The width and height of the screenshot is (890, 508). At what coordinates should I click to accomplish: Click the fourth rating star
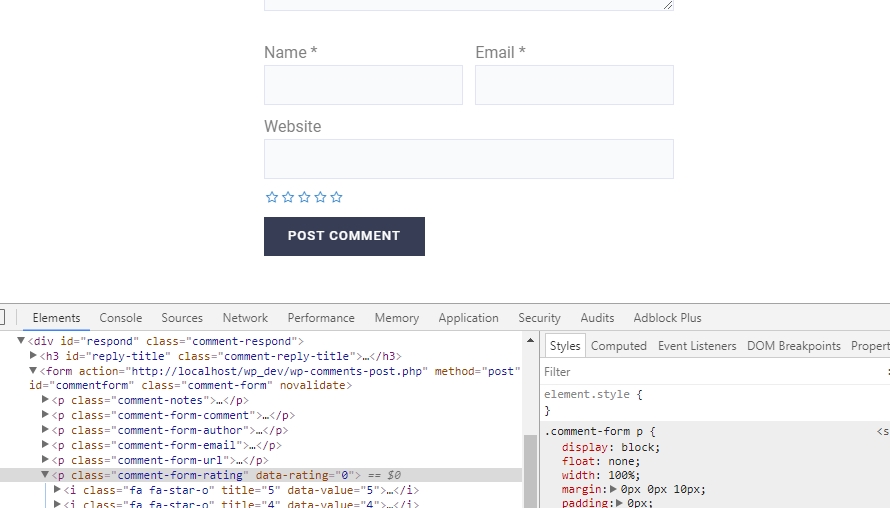point(320,197)
